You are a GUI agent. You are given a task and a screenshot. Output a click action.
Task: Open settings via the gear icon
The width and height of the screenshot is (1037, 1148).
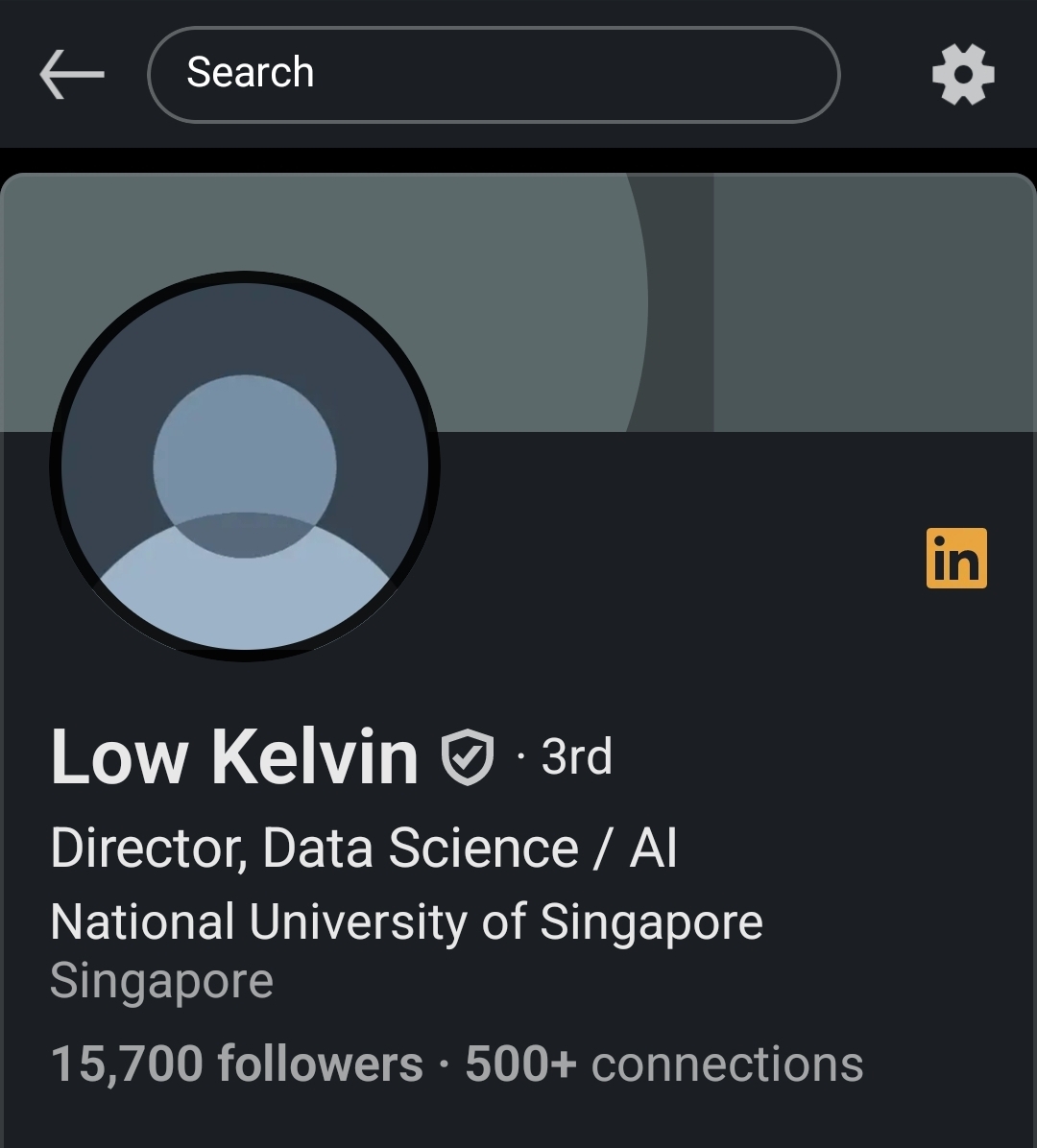click(x=963, y=75)
